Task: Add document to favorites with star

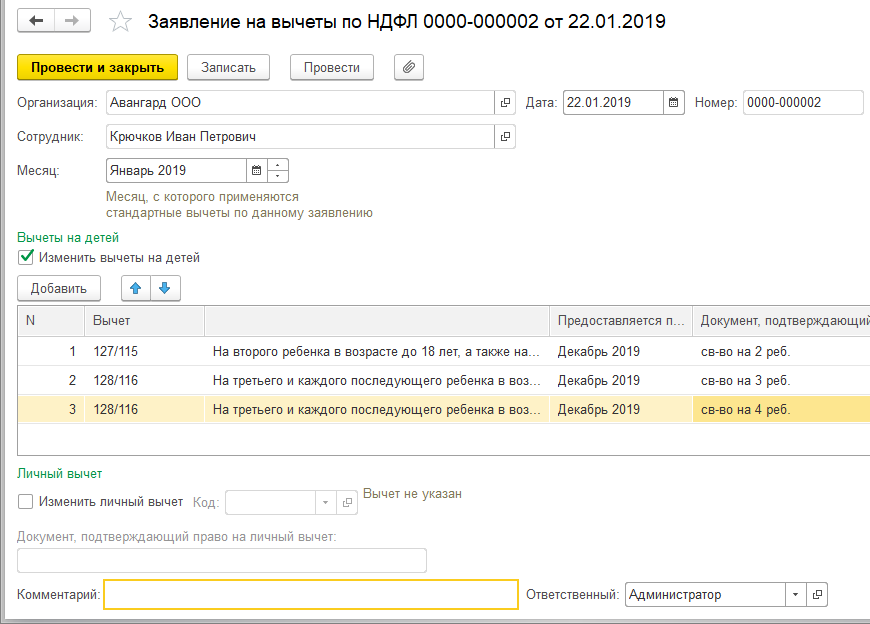Action: pyautogui.click(x=120, y=21)
